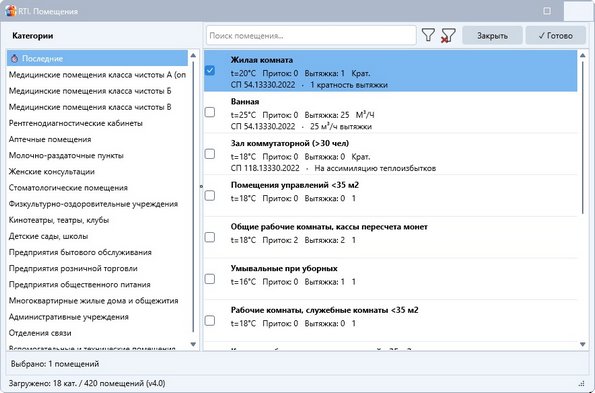Screen dimensions: 595x393
Task: Select Административные учреждения category
Action: point(97,317)
